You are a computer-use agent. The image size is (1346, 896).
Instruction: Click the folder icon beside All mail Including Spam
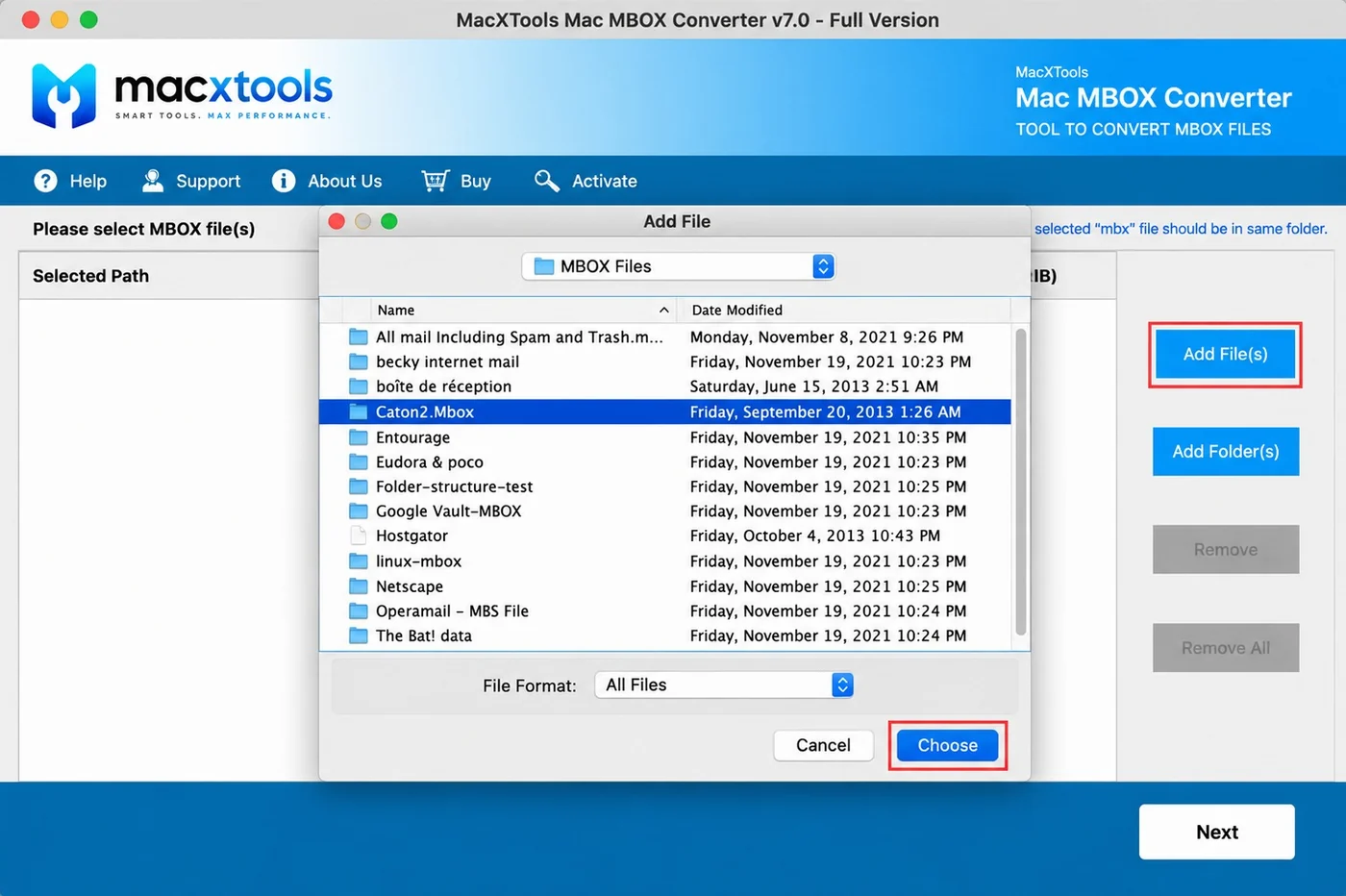pyautogui.click(x=359, y=336)
